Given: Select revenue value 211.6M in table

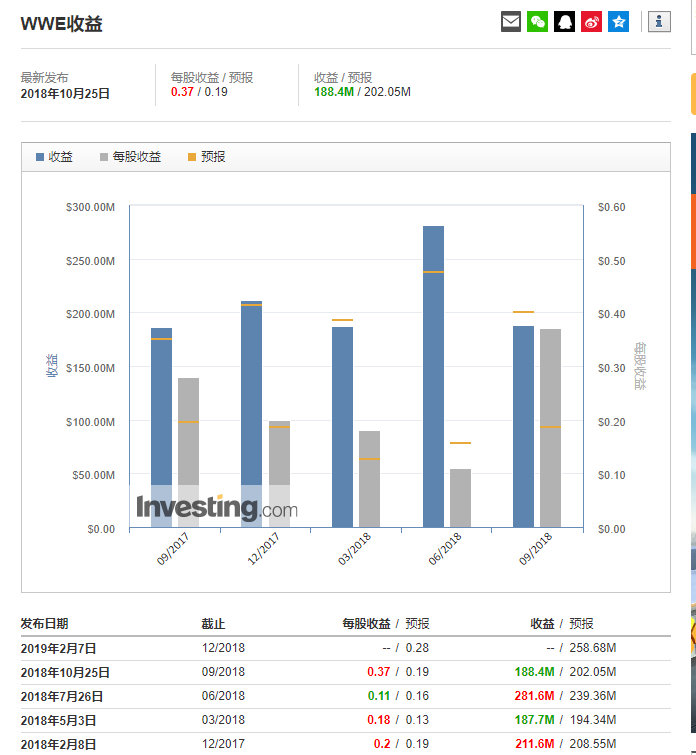Looking at the screenshot, I should [x=535, y=744].
